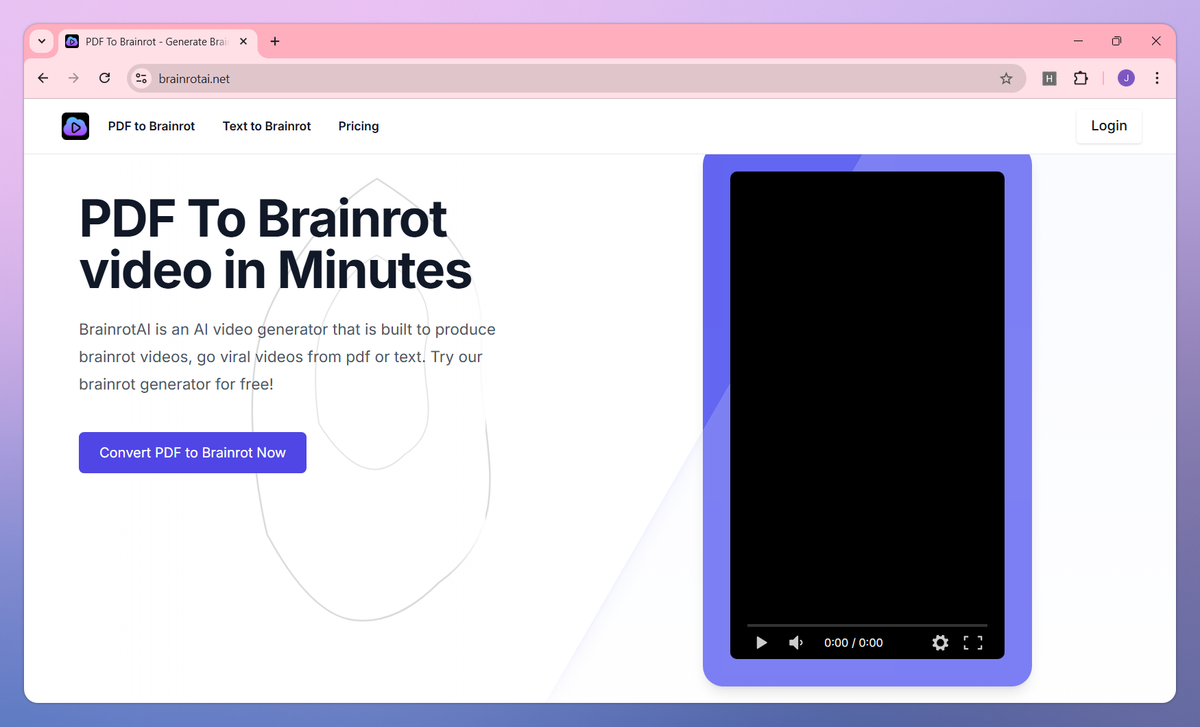Viewport: 1200px width, 727px height.
Task: Open the Text to Brainrot page
Action: tap(266, 126)
